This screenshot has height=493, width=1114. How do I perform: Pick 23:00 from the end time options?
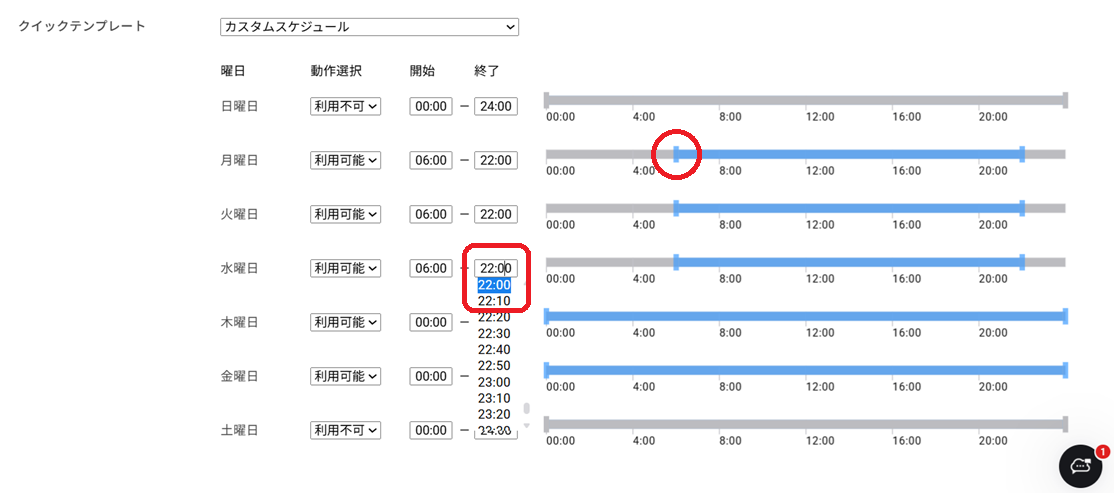494,382
